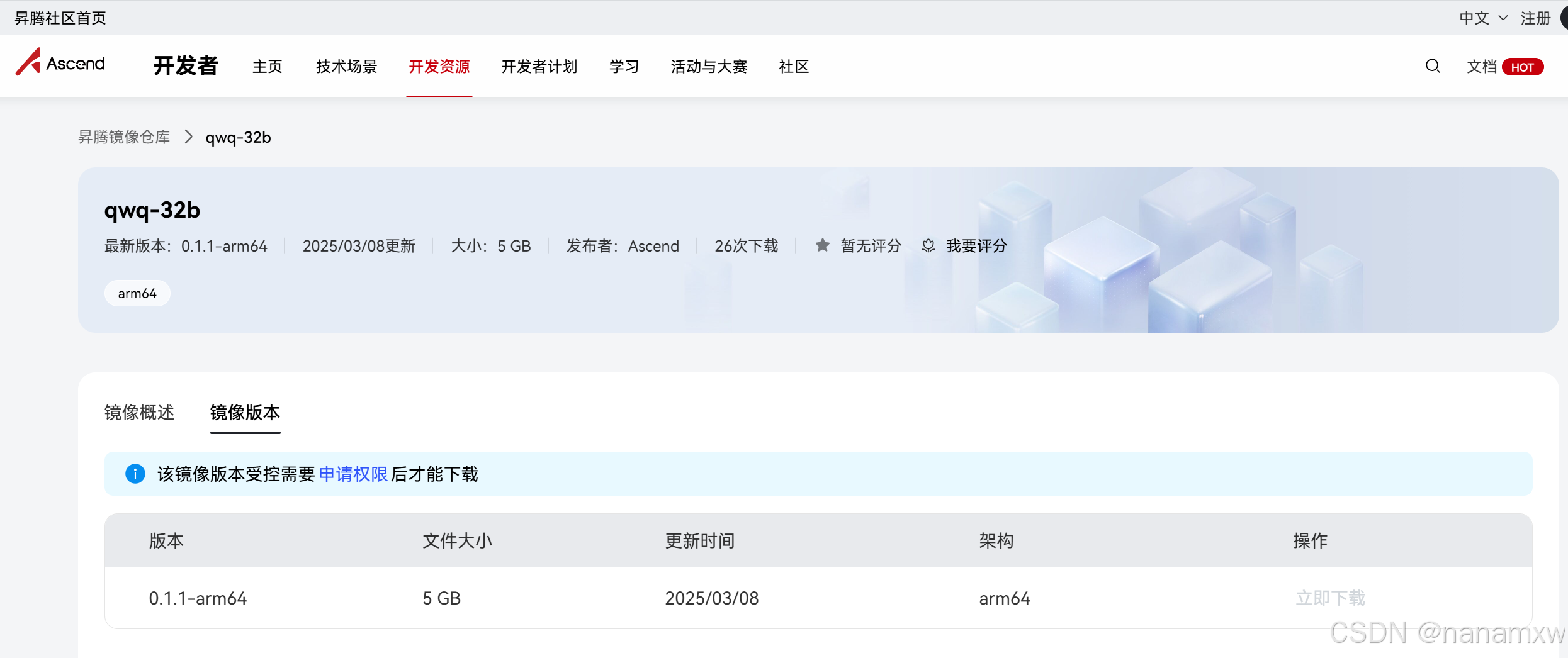This screenshot has width=1568, height=658.
Task: Click the 2025/03/08更新 text
Action: [359, 245]
